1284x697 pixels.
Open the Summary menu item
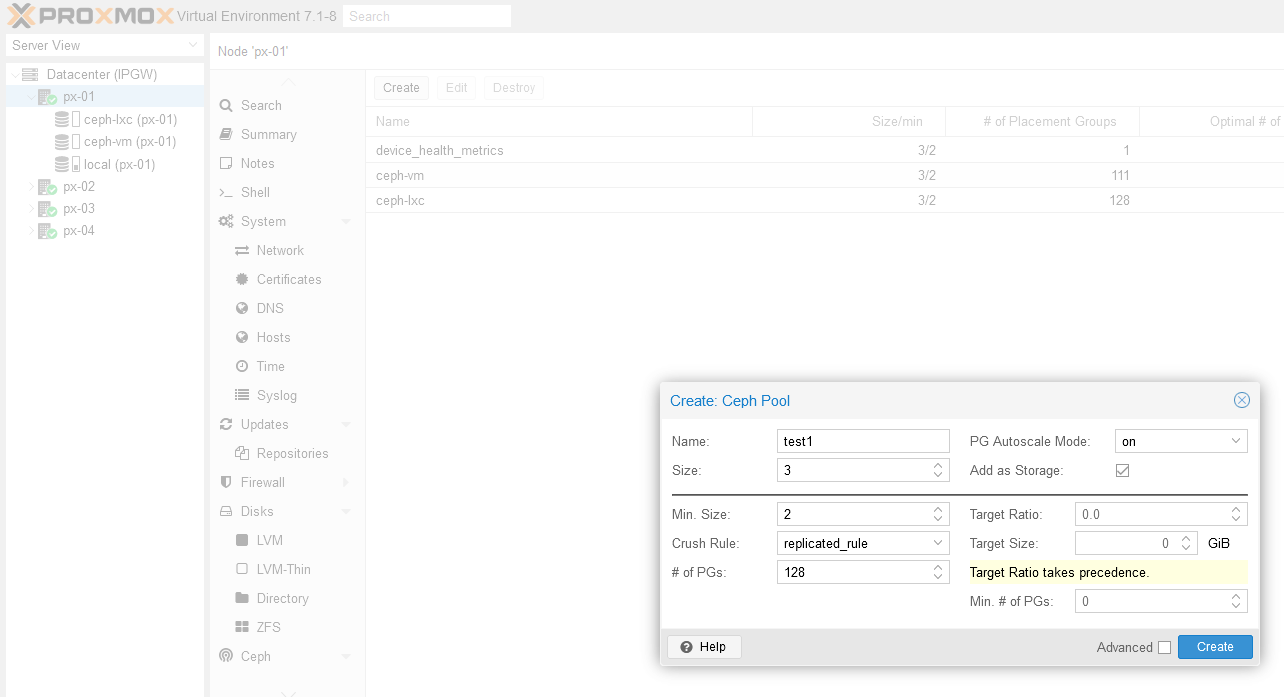[x=268, y=134]
